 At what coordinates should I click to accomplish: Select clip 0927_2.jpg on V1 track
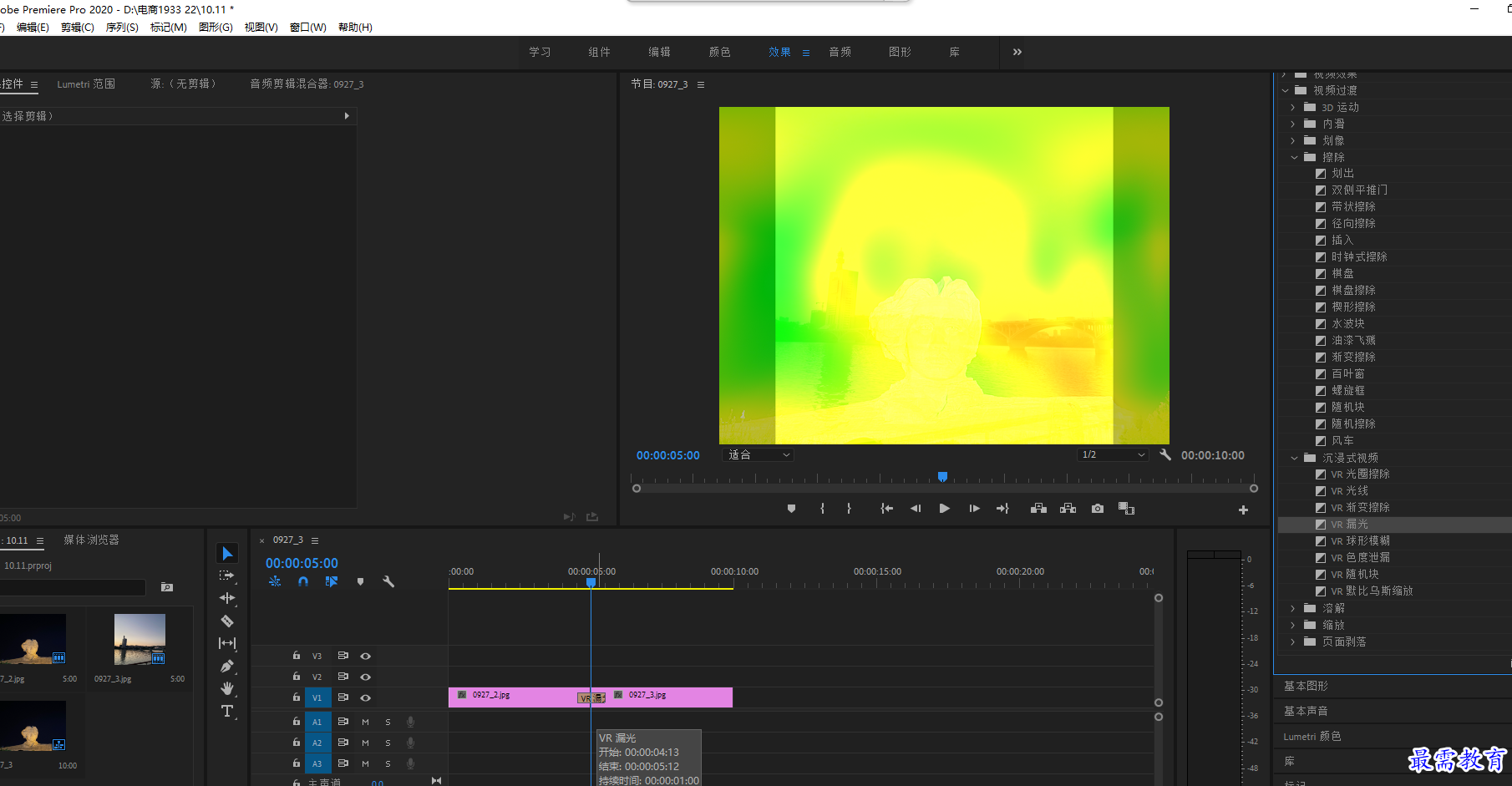513,697
